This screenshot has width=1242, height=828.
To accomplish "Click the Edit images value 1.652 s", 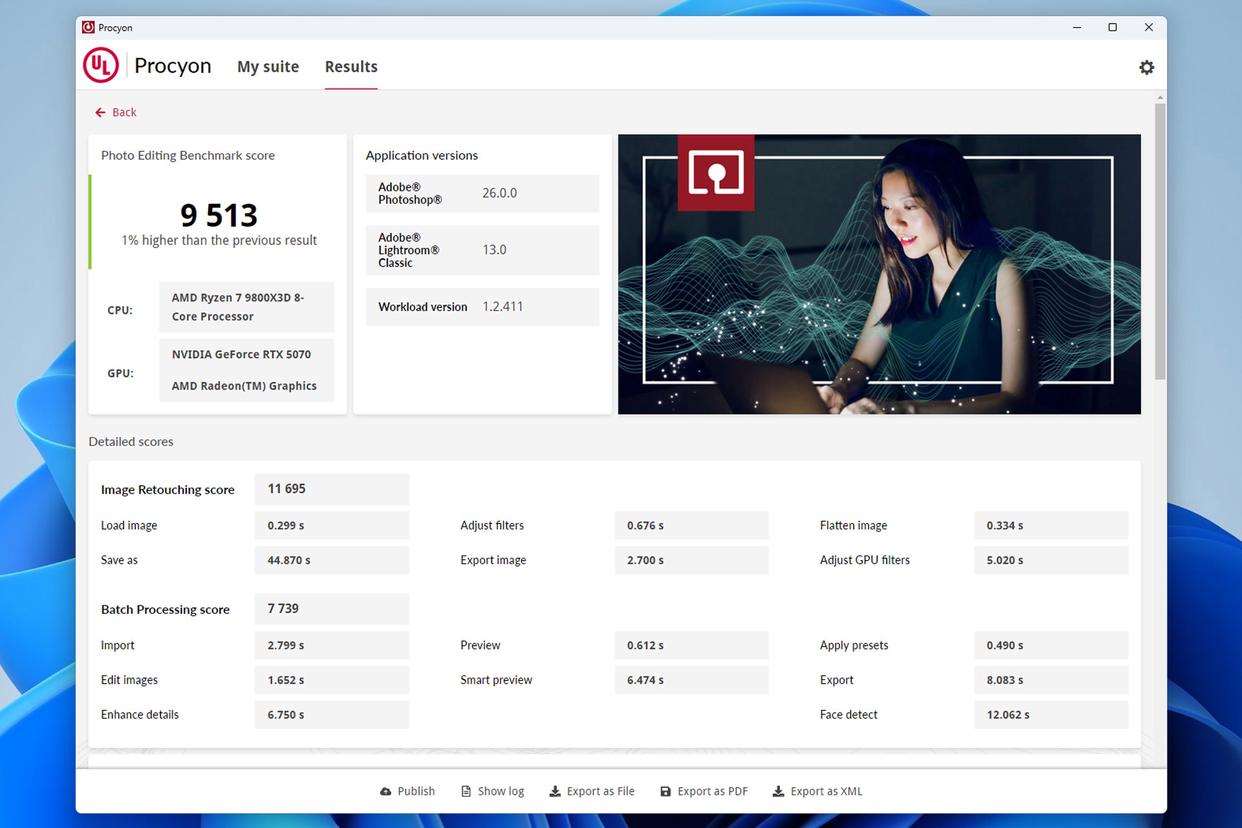I will (332, 680).
